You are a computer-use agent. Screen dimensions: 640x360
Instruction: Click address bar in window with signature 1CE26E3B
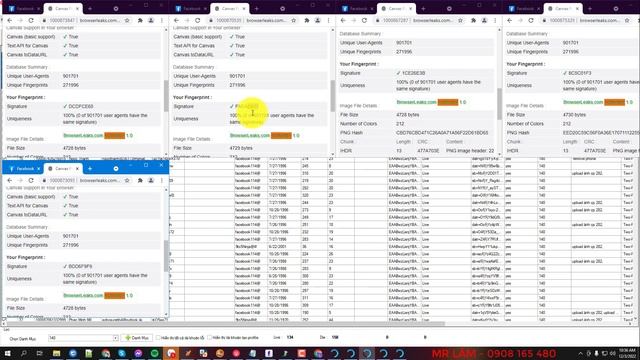(419, 20)
